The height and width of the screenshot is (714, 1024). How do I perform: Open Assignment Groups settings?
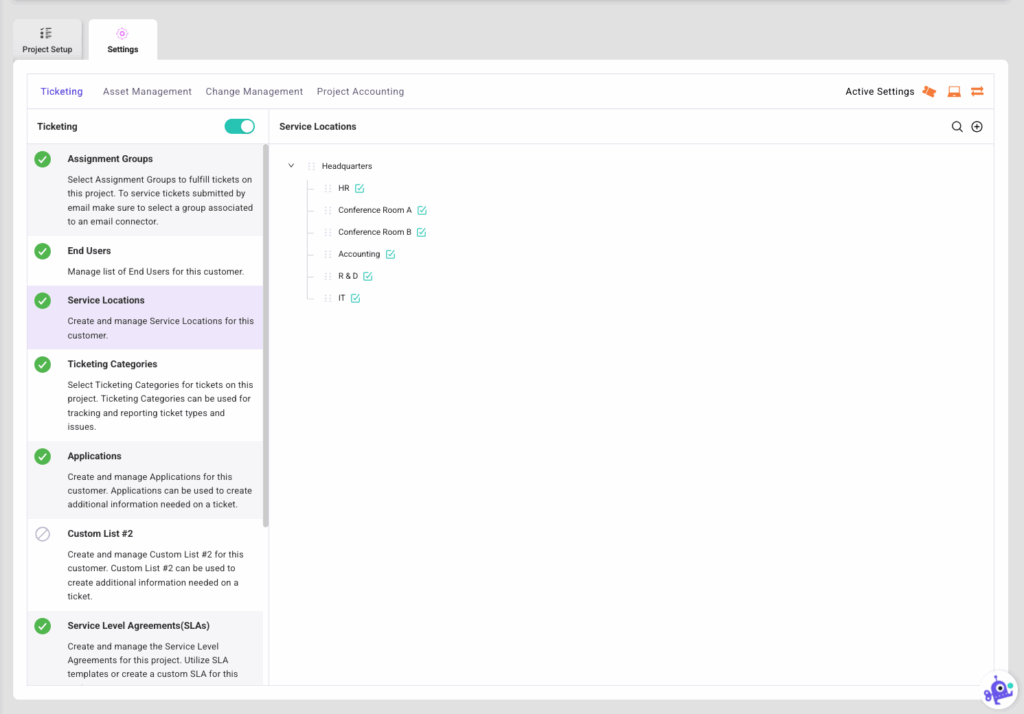[110, 159]
